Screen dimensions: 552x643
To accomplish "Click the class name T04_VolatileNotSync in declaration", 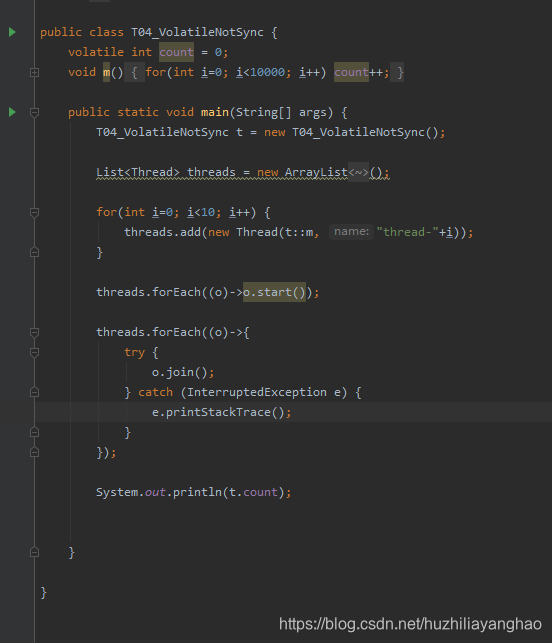I will [x=197, y=32].
